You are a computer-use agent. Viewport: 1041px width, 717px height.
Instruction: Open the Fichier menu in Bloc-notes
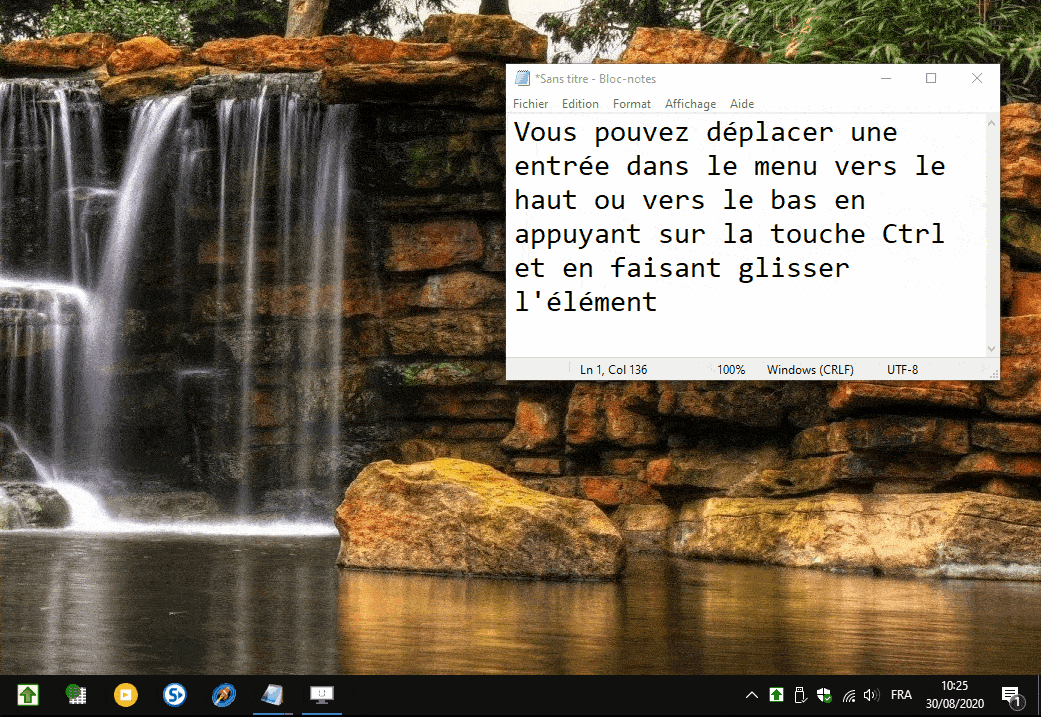pyautogui.click(x=530, y=104)
